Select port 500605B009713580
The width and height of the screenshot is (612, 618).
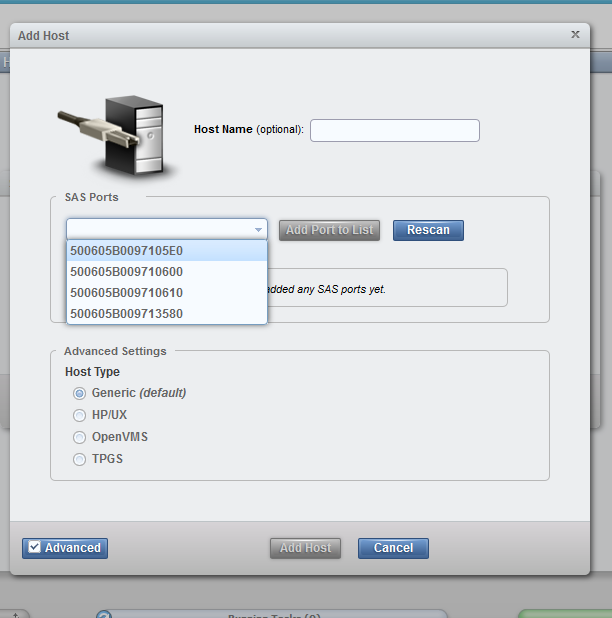167,313
